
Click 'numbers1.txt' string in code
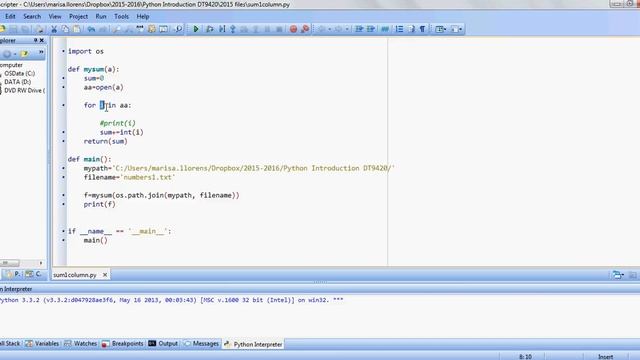pos(148,177)
